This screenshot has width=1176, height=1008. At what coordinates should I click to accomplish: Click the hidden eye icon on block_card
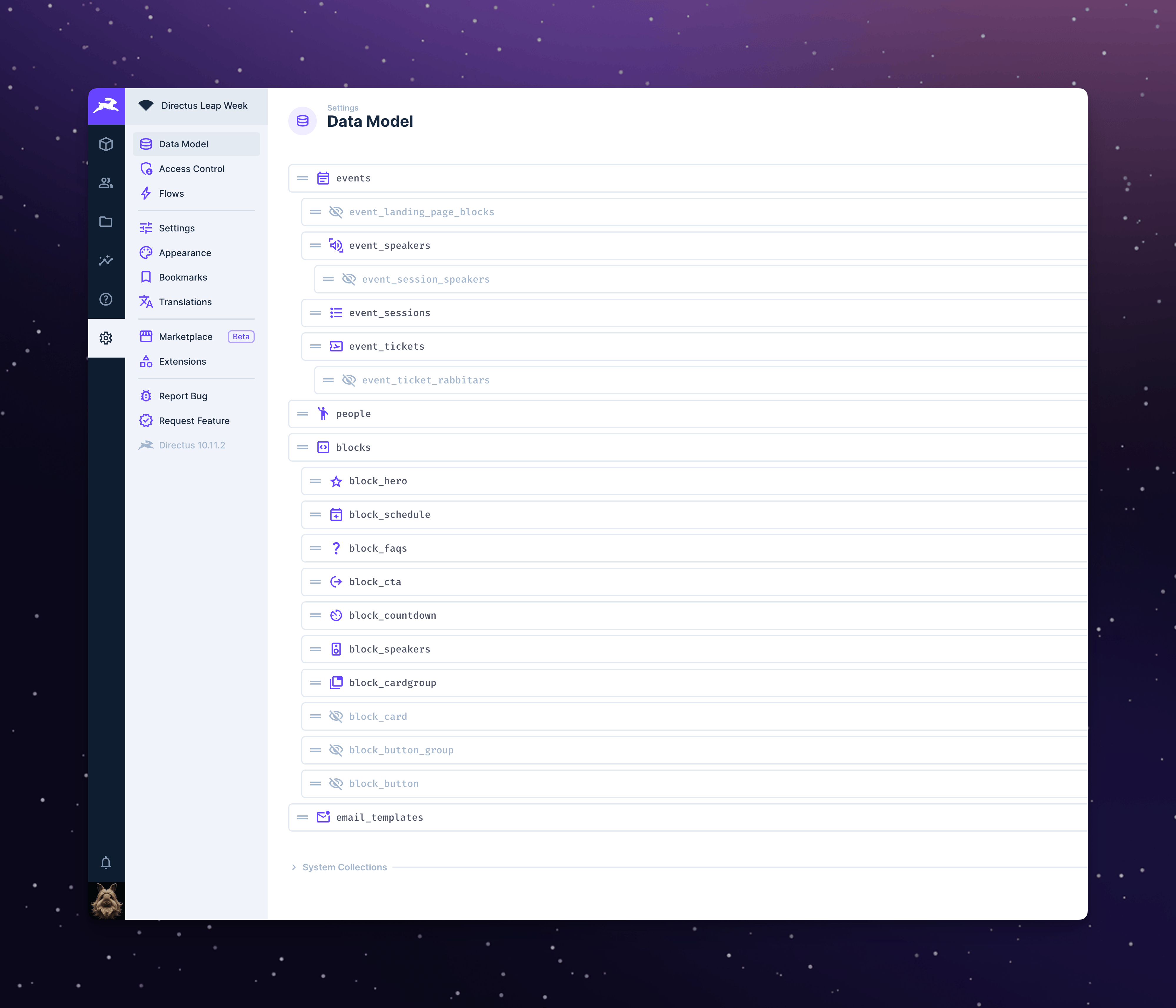pos(336,716)
